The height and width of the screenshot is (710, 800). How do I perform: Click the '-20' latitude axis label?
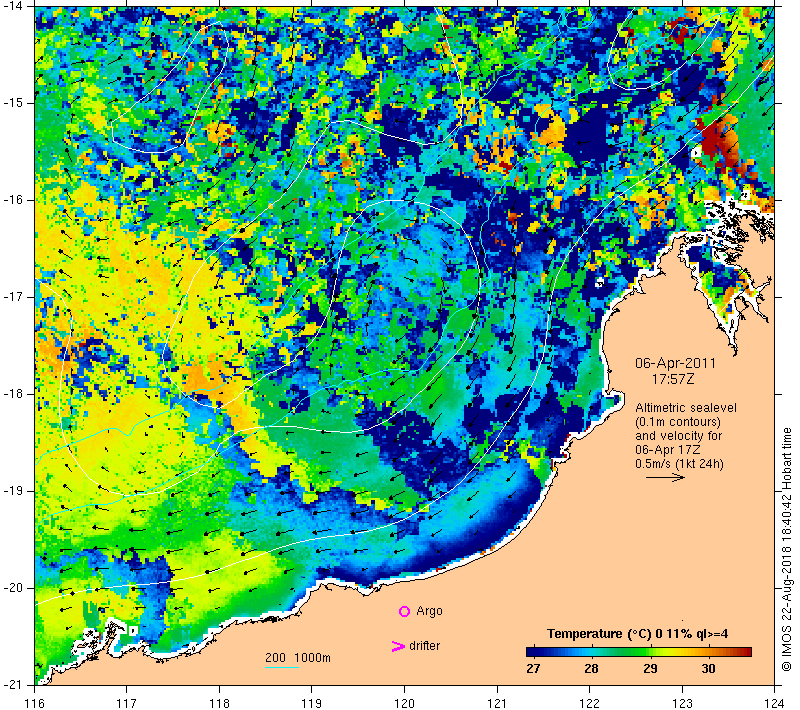[12, 588]
